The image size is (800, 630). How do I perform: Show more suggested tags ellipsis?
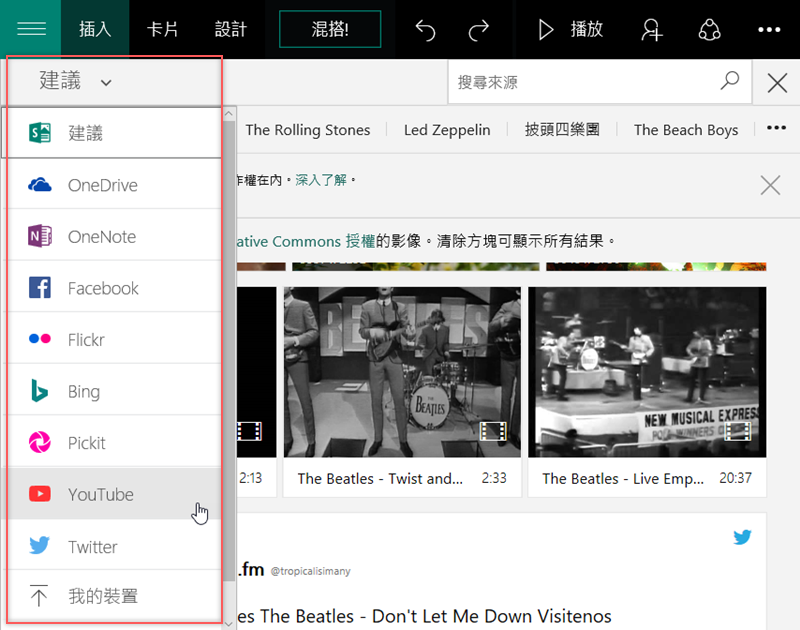tap(776, 129)
